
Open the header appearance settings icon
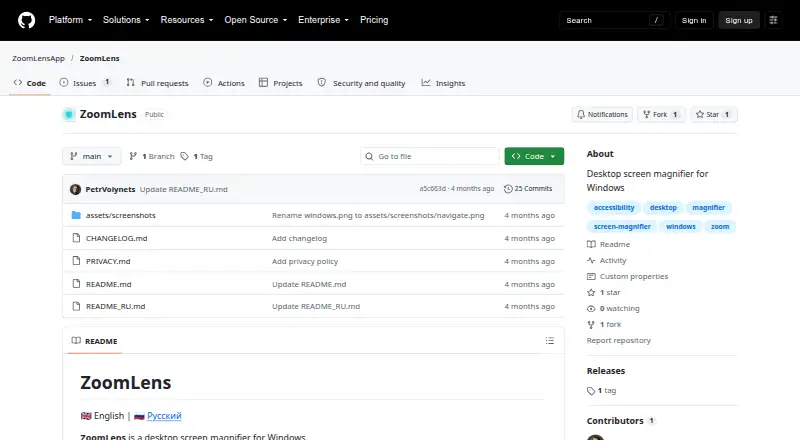[x=773, y=20]
